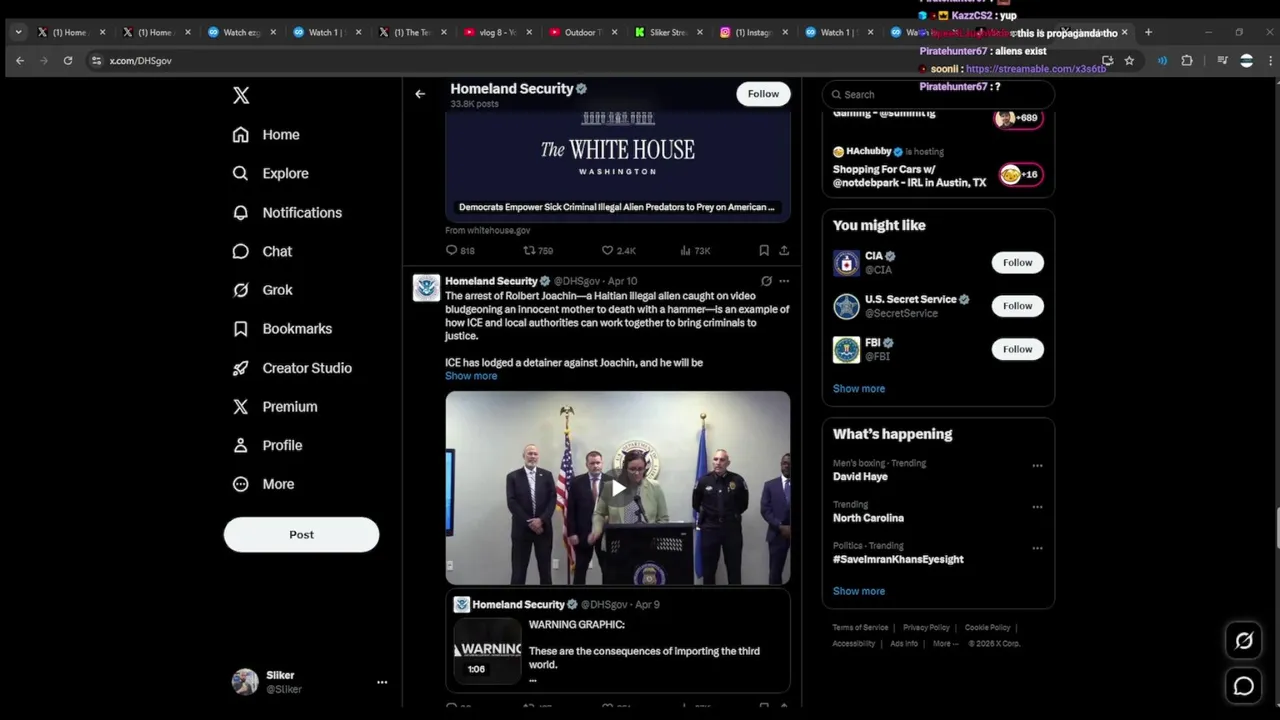Open the Cookie Policy footer link
Image resolution: width=1280 pixels, height=720 pixels.
pos(987,628)
